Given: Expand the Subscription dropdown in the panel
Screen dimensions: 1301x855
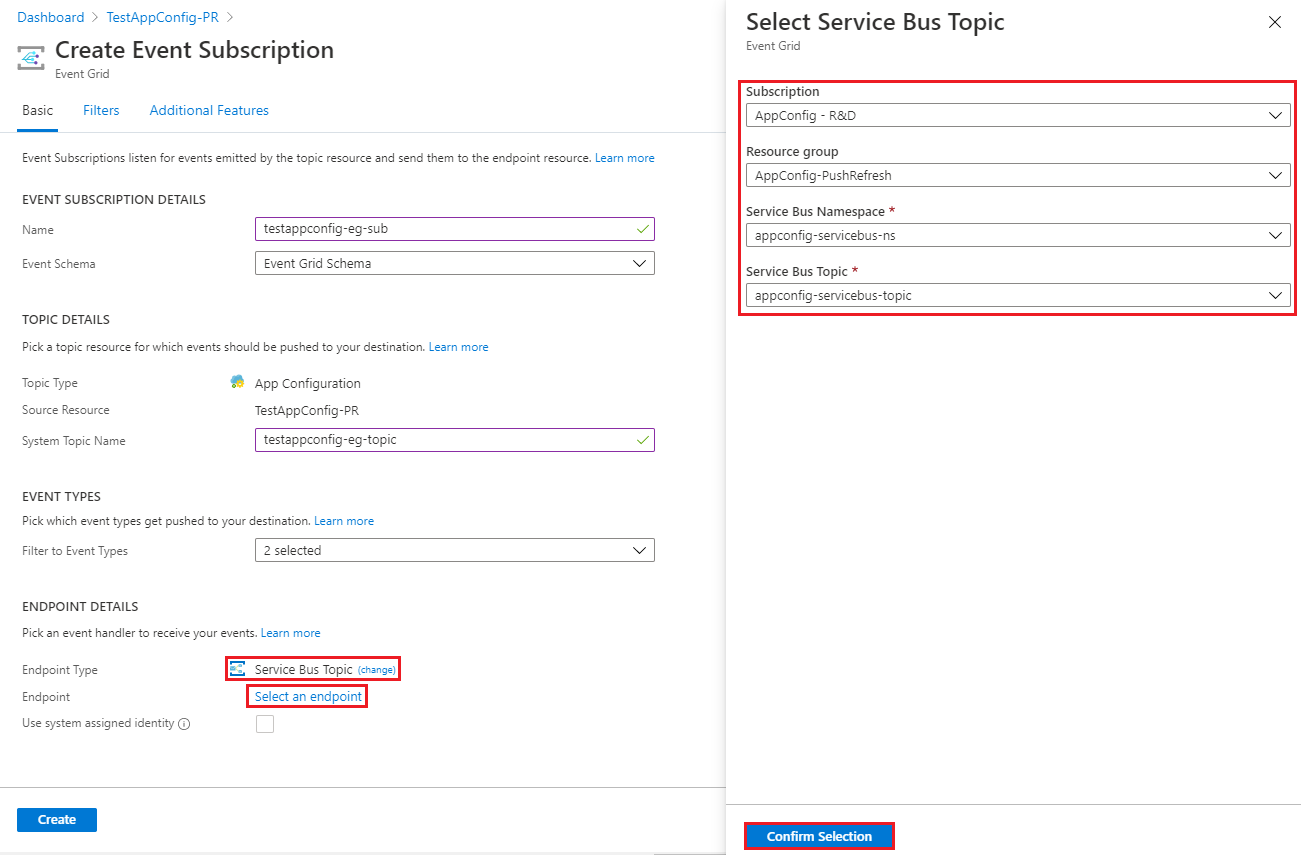Looking at the screenshot, I should pos(1018,115).
